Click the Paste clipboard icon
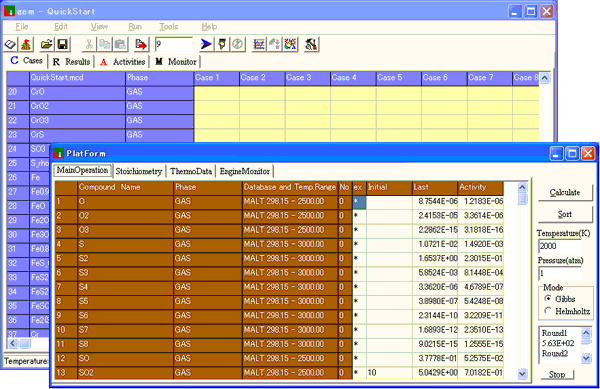The width and height of the screenshot is (600, 389). coord(120,45)
